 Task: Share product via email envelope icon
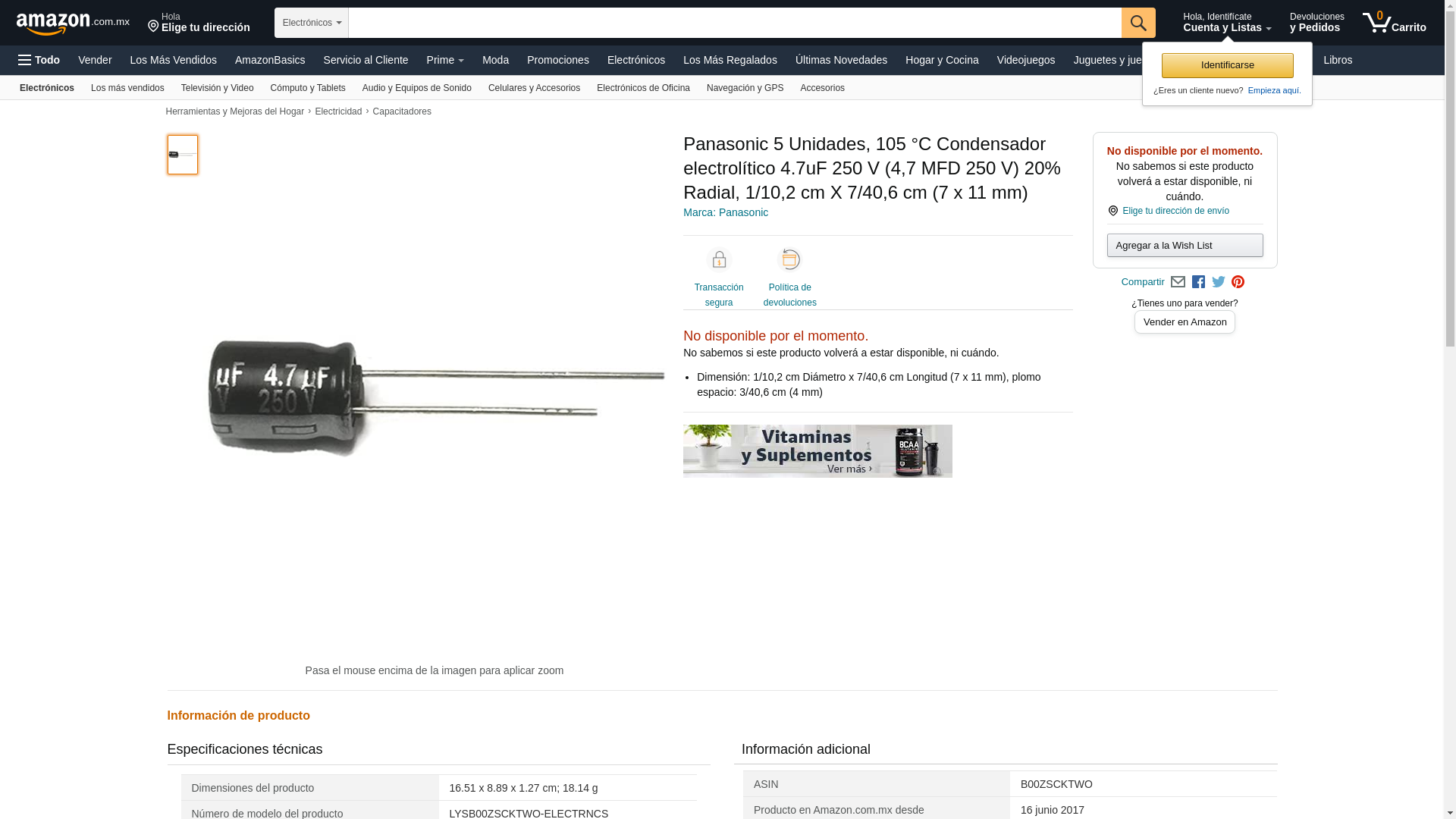point(1178,282)
